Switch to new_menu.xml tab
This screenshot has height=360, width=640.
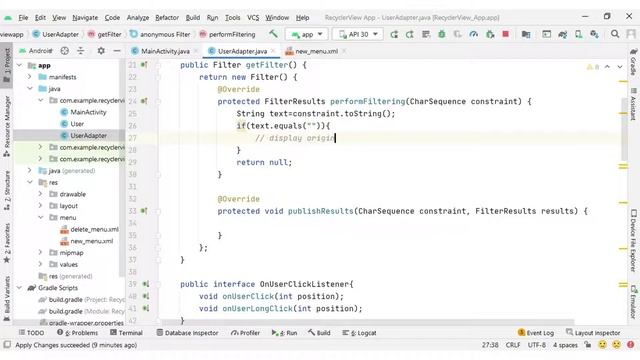click(316, 51)
